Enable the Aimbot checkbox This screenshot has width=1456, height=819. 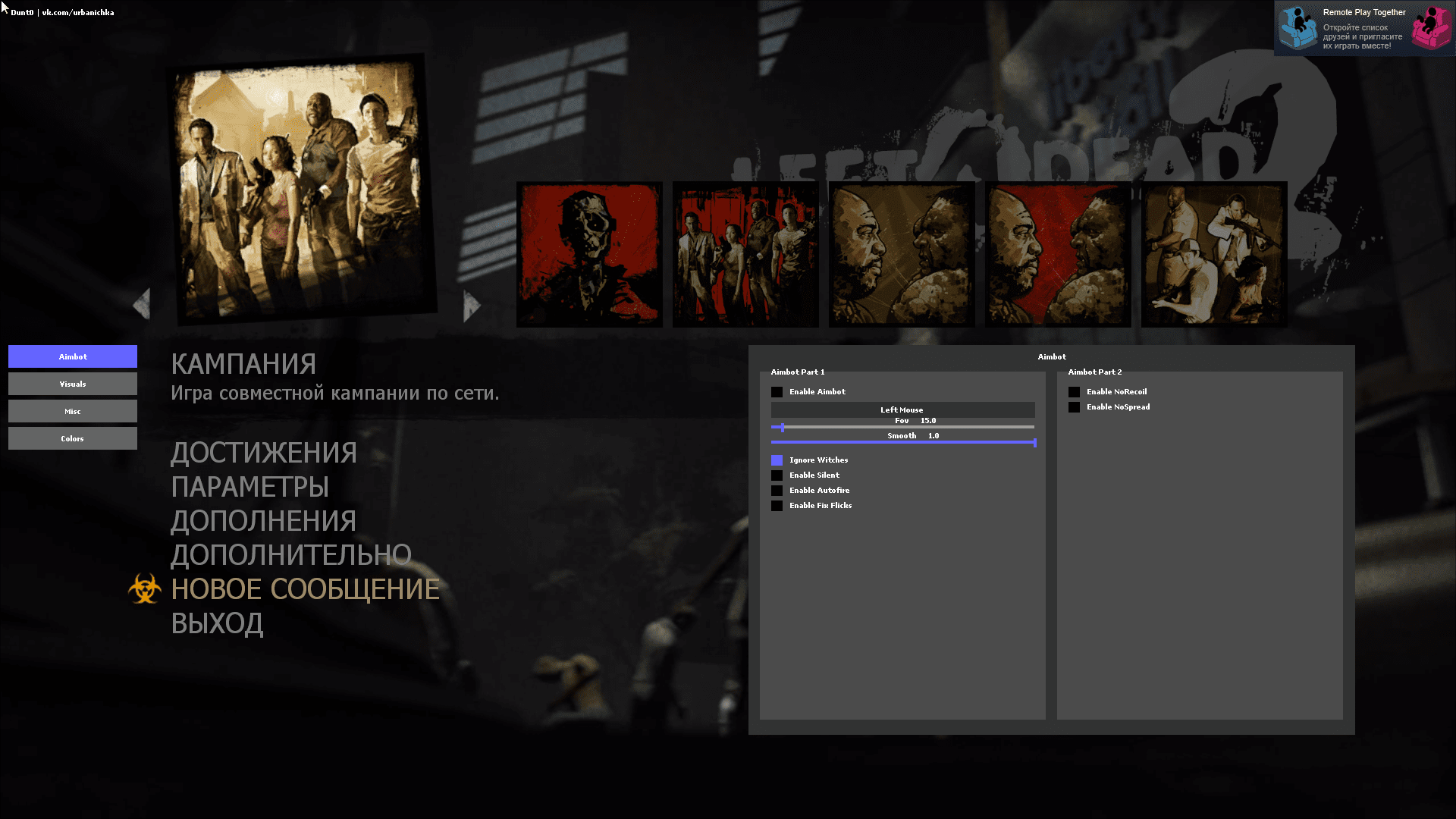[777, 392]
